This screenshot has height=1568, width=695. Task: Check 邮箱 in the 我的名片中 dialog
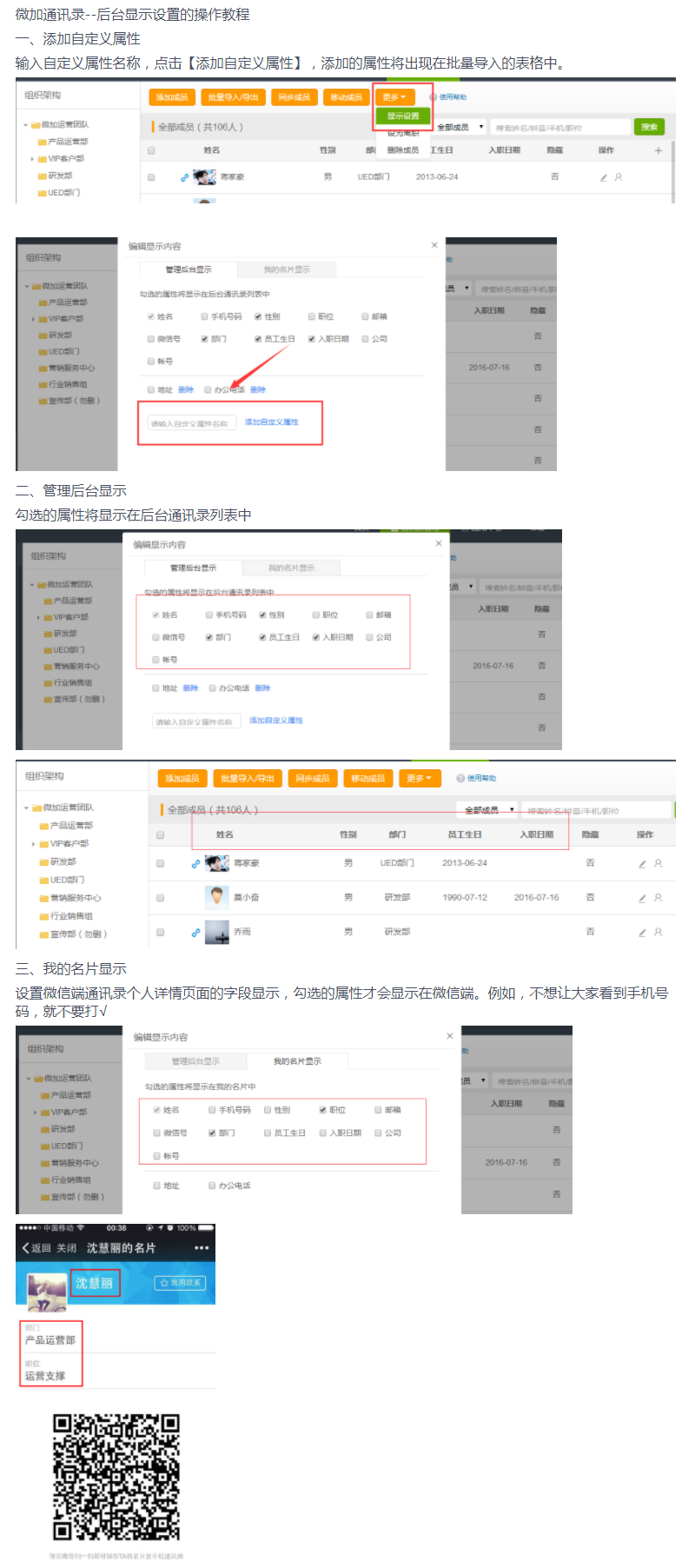tap(378, 1110)
